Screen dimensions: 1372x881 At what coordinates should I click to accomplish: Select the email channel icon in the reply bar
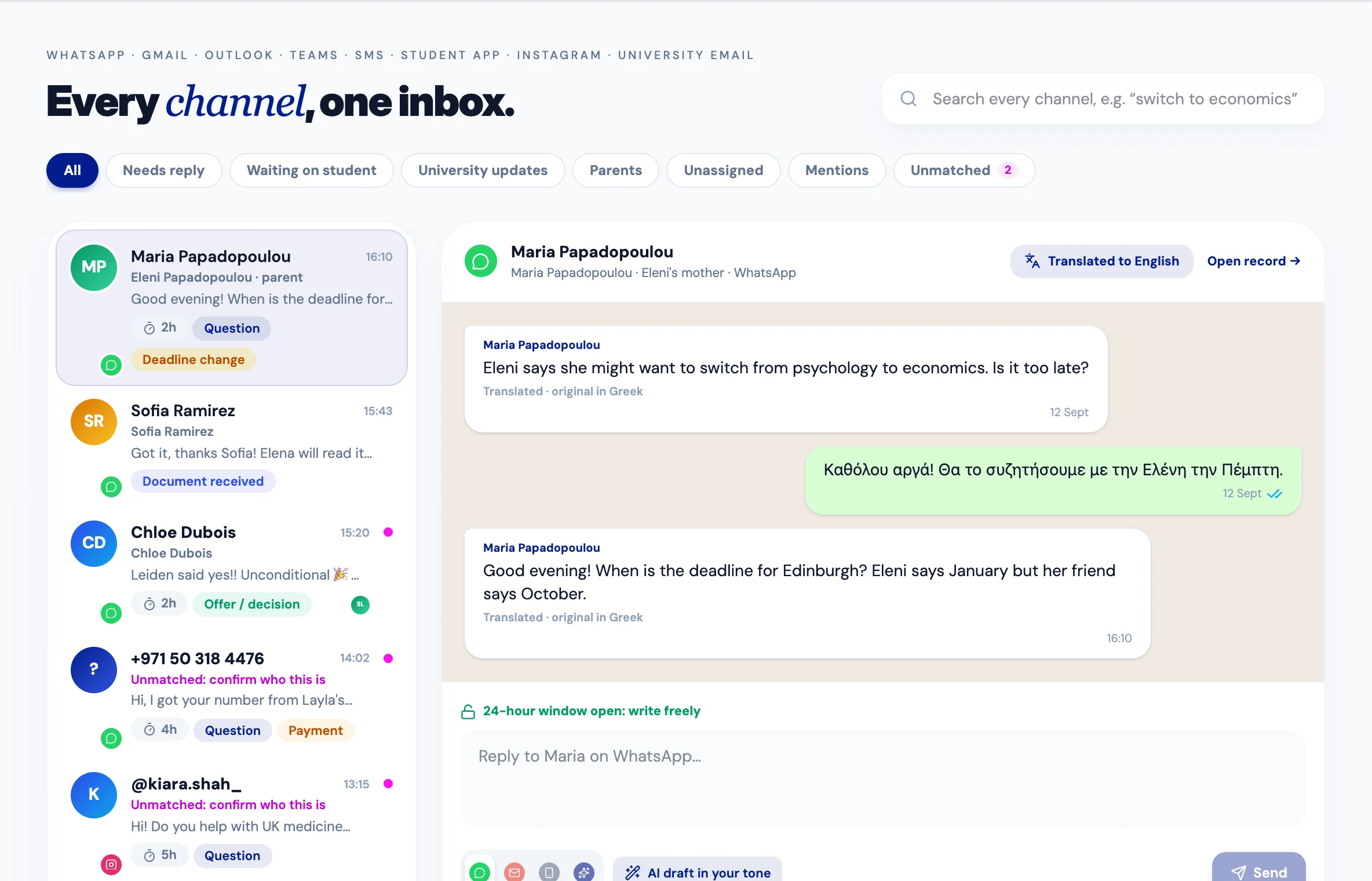pos(514,872)
